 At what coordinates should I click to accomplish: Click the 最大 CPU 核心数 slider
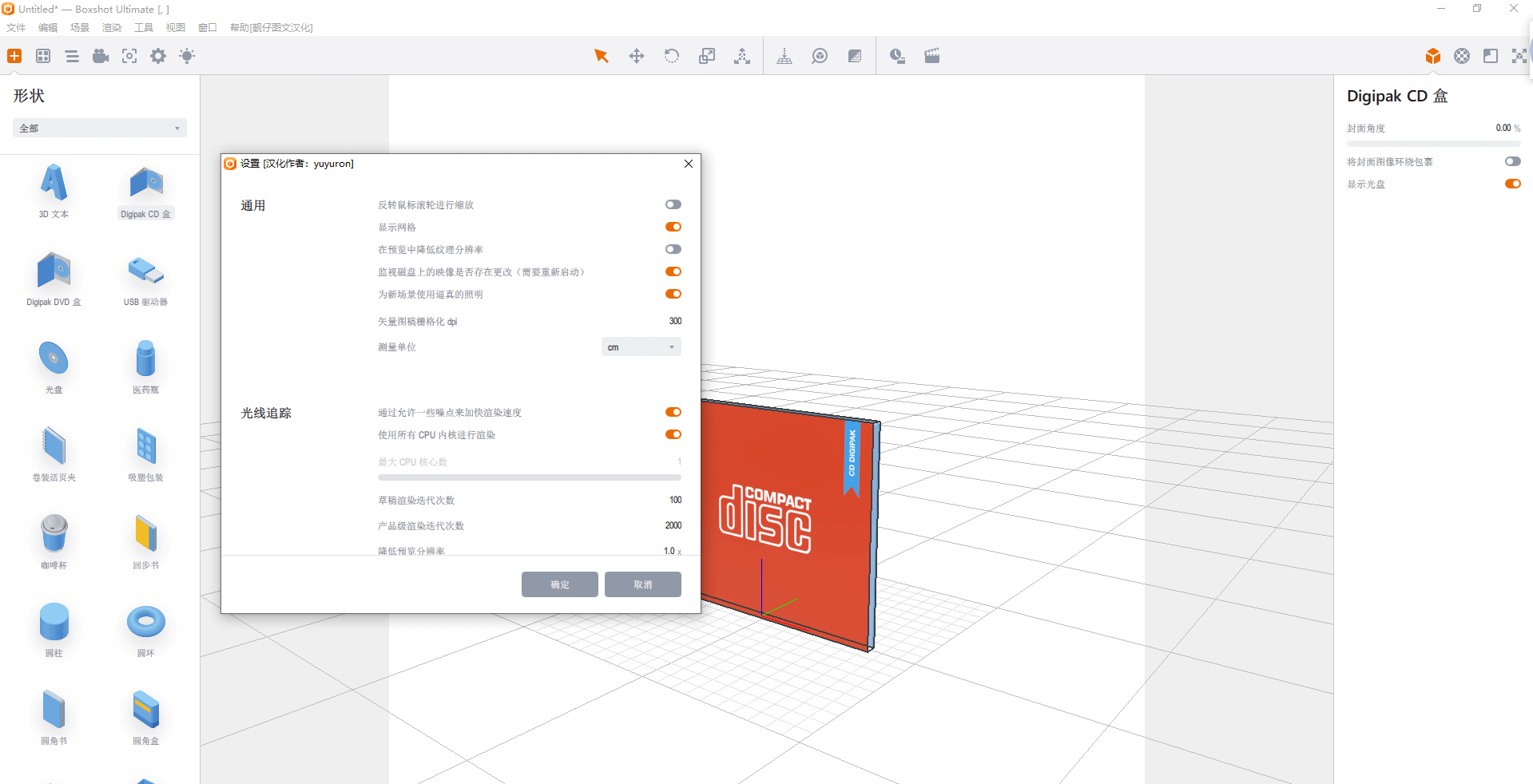click(x=530, y=477)
